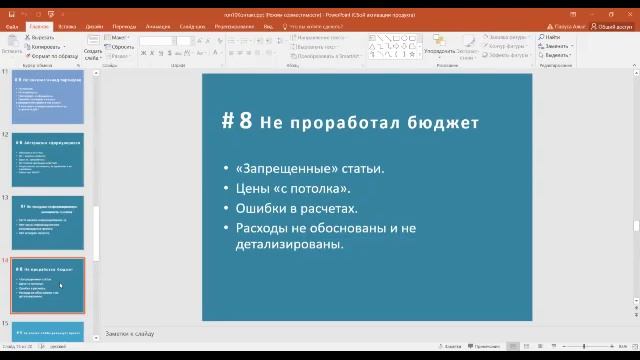Align text left in paragraph group
Viewport: 640px width, 360px height.
click(x=231, y=53)
